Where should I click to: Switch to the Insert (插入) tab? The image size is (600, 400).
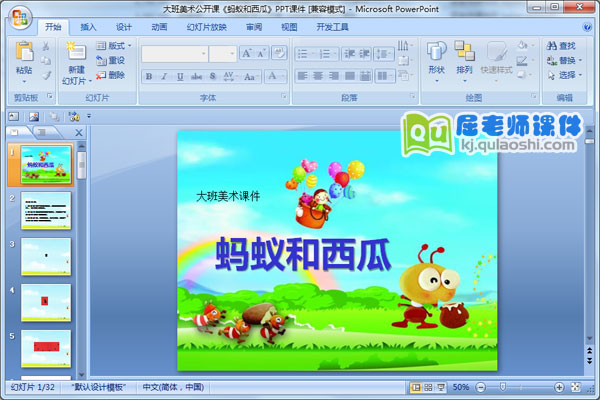tap(88, 27)
